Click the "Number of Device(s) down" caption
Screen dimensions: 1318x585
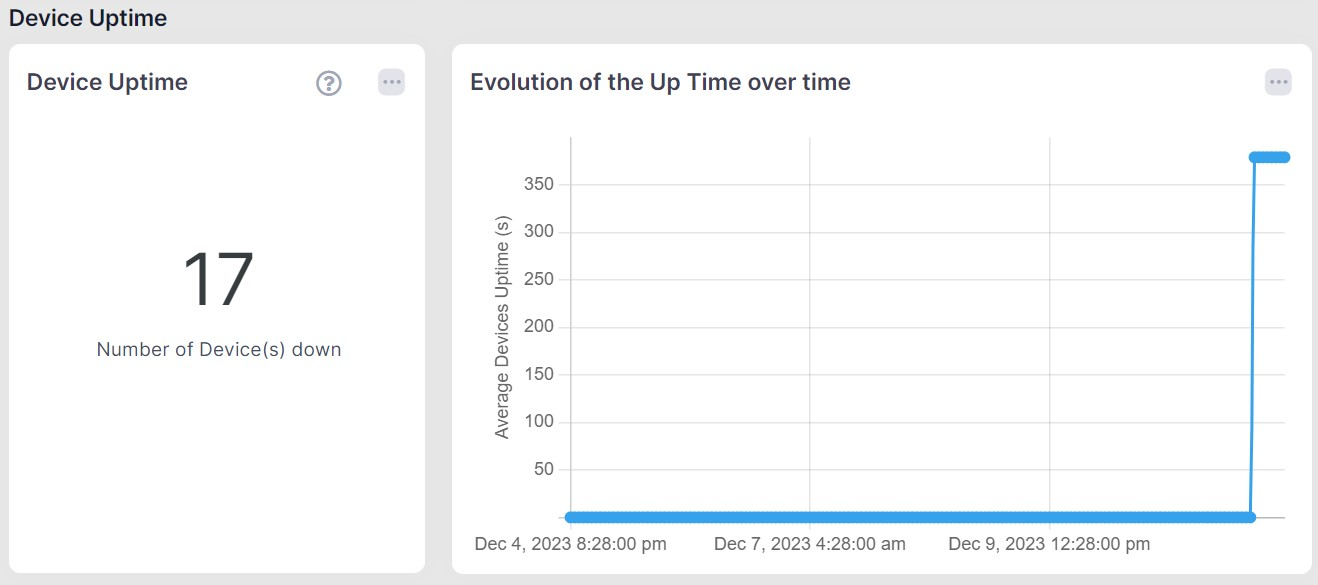tap(219, 350)
